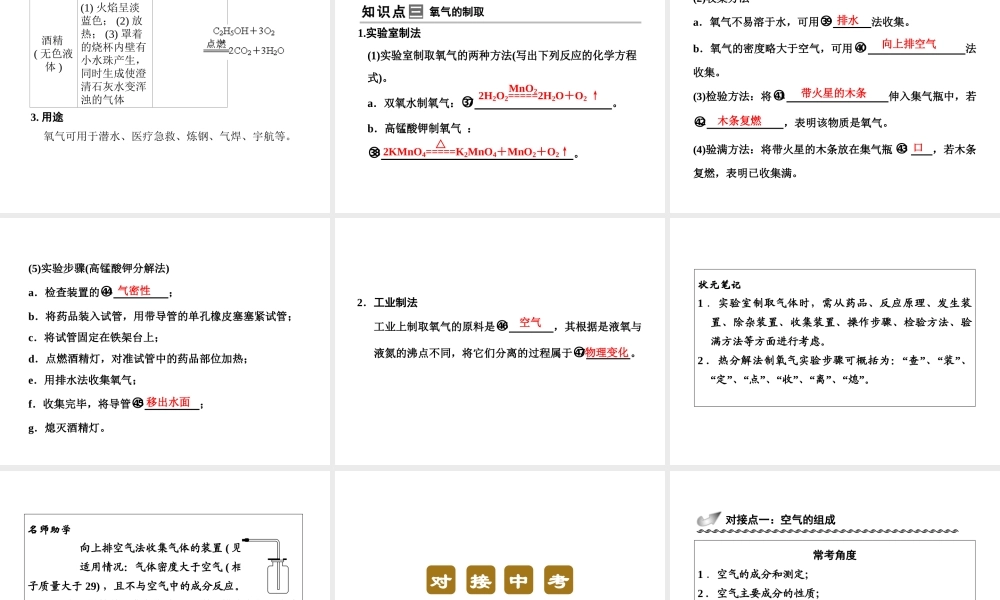Viewport: 1000px width, 600px height.
Task: Click the heading (5)实验步骤(高锰酸钾分解法)
Action: click(99, 268)
